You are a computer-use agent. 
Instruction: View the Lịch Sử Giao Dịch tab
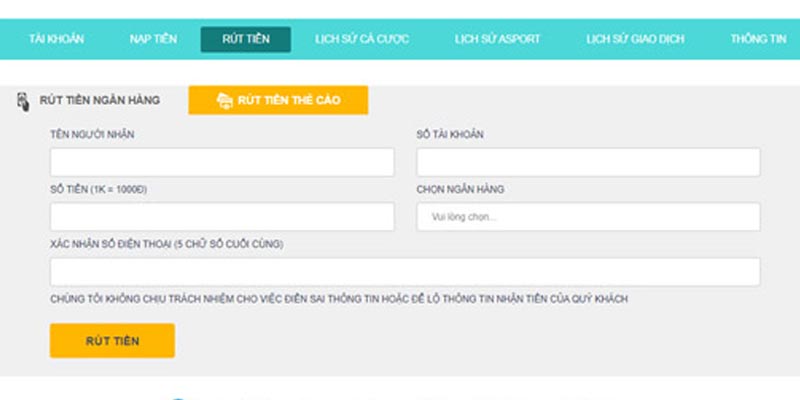[x=635, y=39]
